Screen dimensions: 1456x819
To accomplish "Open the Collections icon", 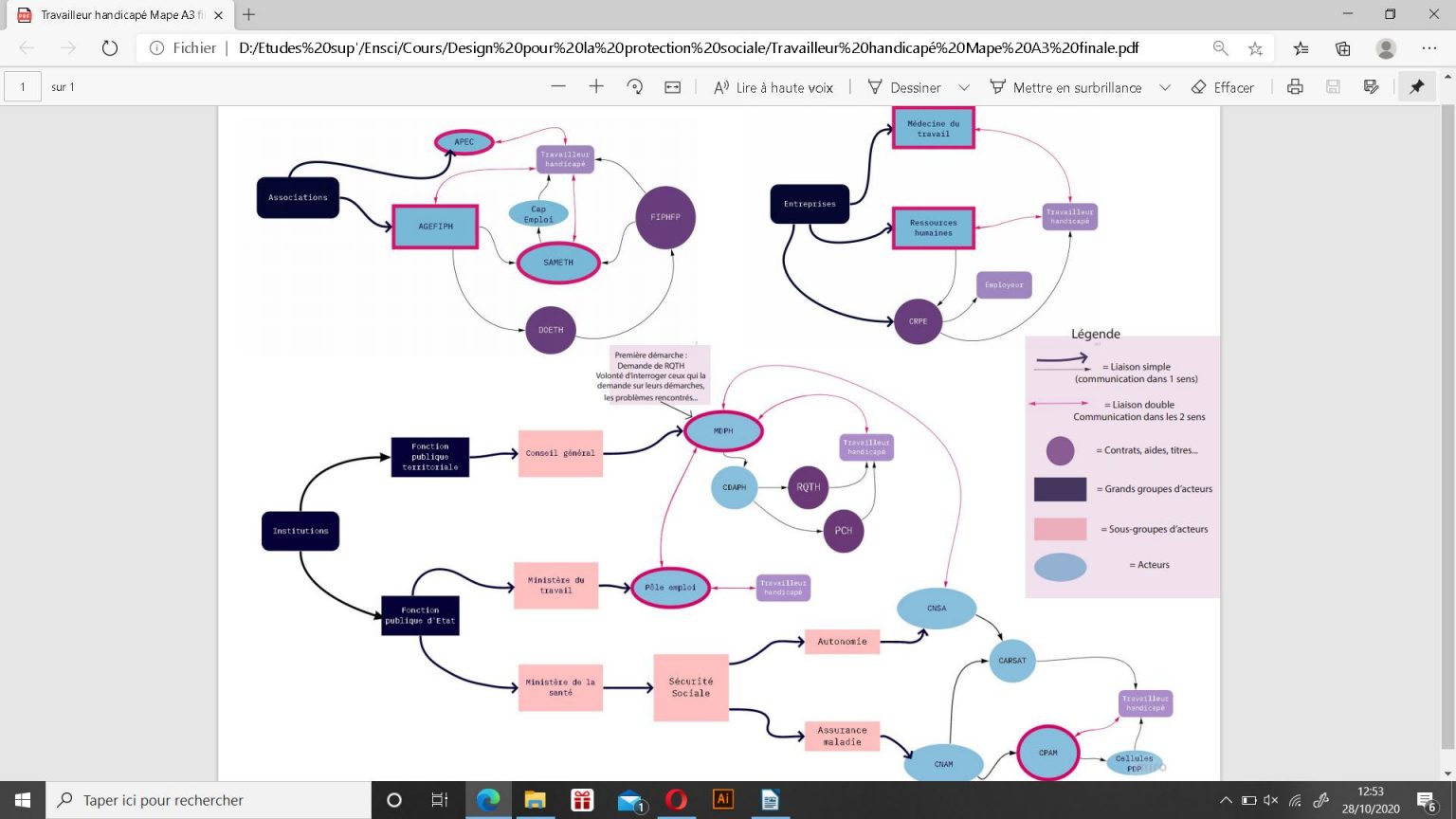I will tap(1343, 48).
